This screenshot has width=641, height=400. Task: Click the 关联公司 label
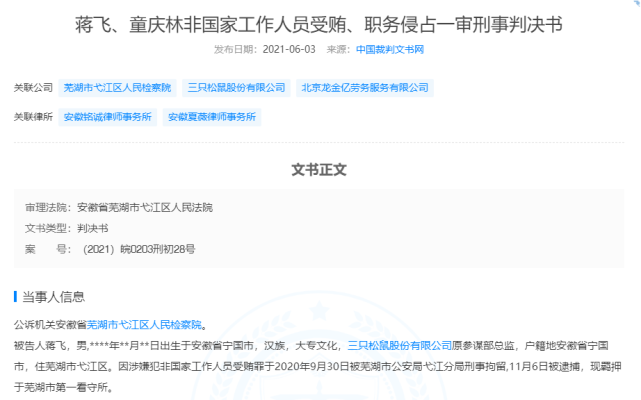pyautogui.click(x=33, y=88)
